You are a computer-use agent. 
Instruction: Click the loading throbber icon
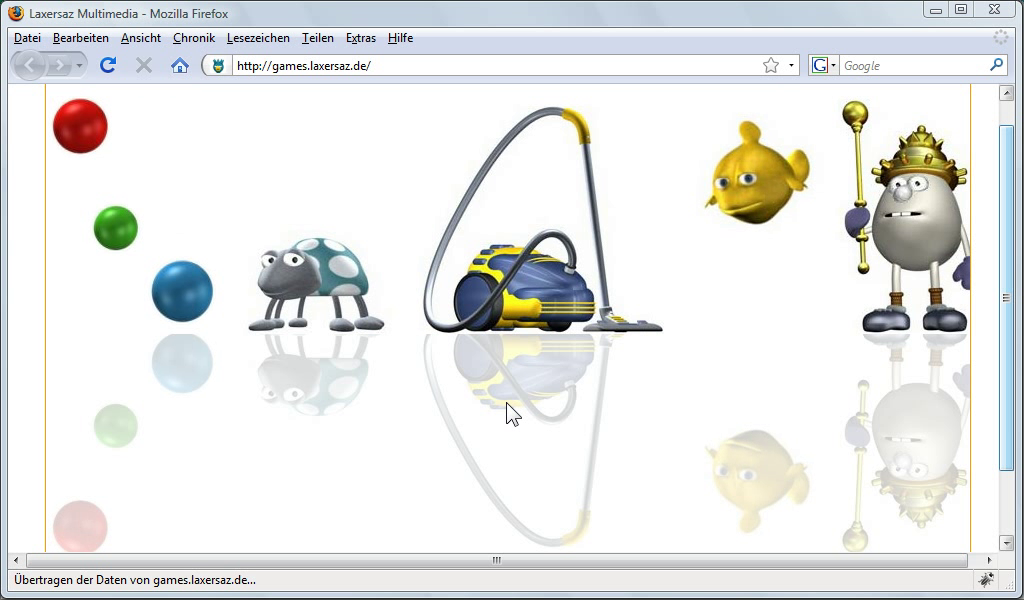tap(1000, 37)
